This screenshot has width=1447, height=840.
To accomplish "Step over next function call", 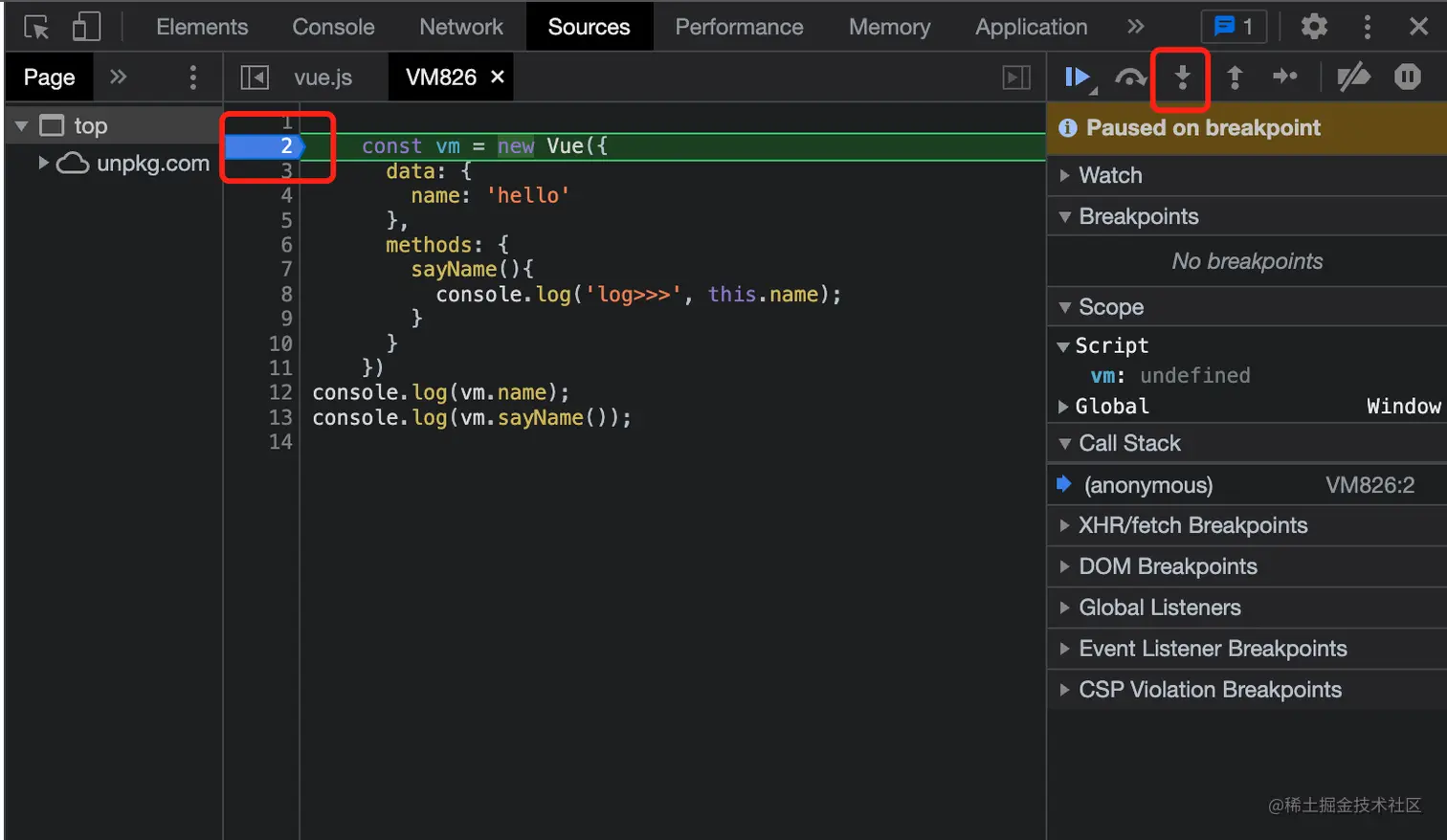I will coord(1130,77).
